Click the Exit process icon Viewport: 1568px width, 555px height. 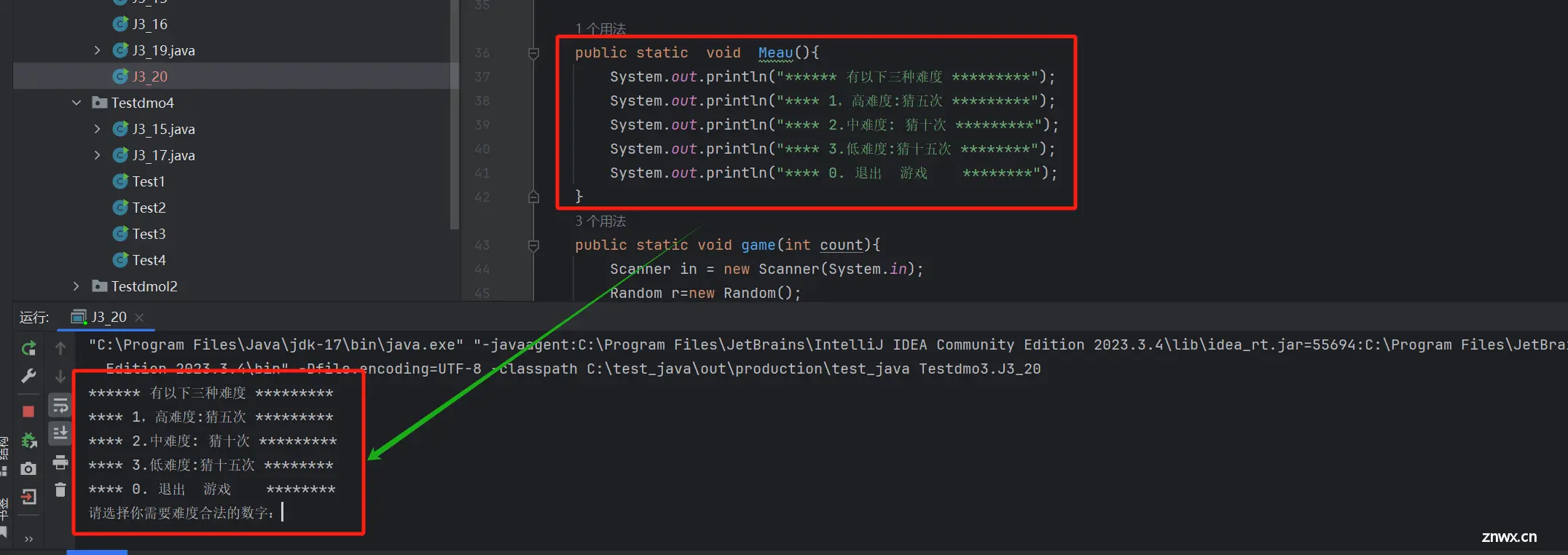(x=28, y=497)
